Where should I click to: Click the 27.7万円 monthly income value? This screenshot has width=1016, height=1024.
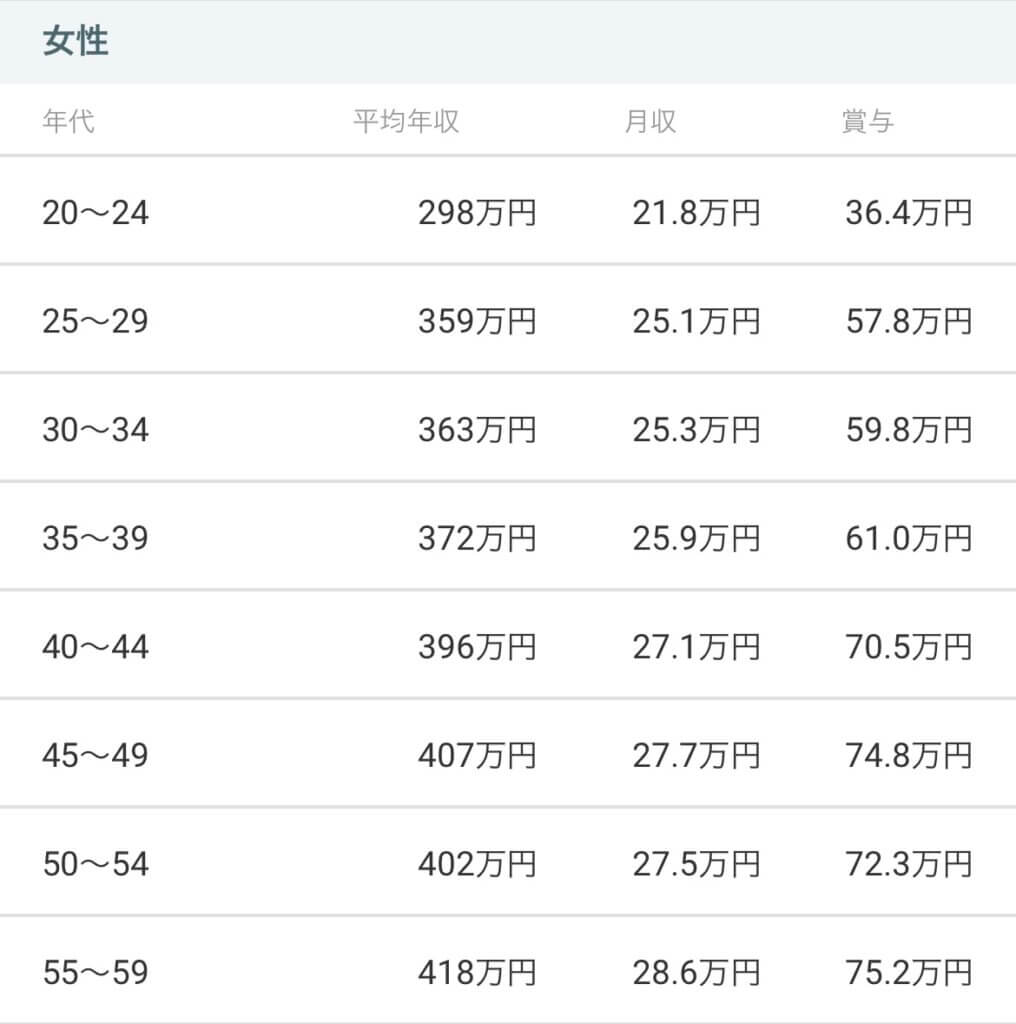click(x=696, y=755)
